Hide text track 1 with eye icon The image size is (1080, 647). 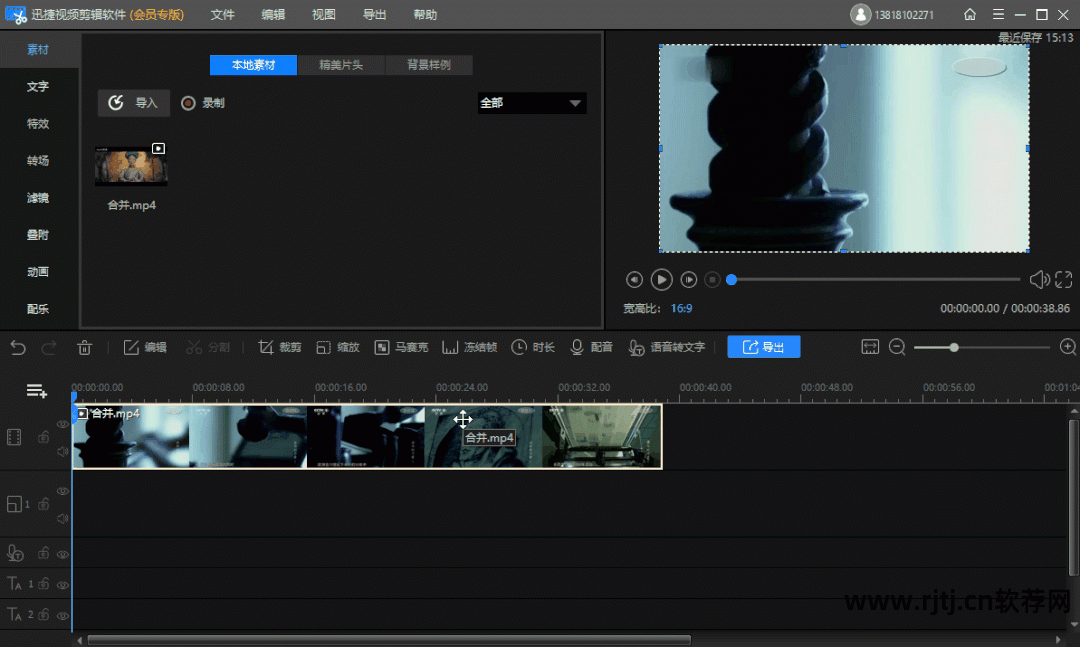[x=63, y=585]
